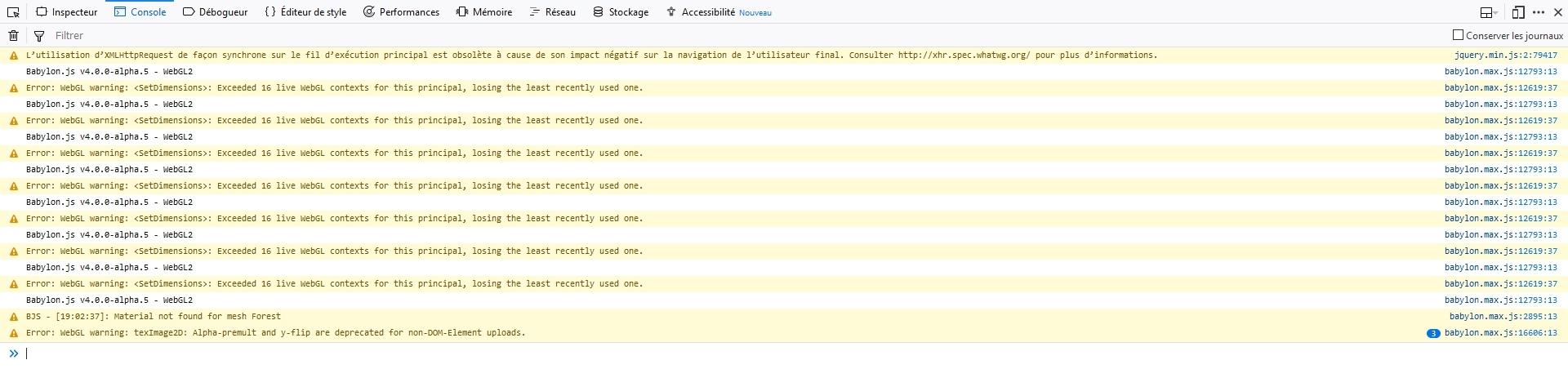
Task: Click the console prompt chevron icon
Action: [13, 354]
